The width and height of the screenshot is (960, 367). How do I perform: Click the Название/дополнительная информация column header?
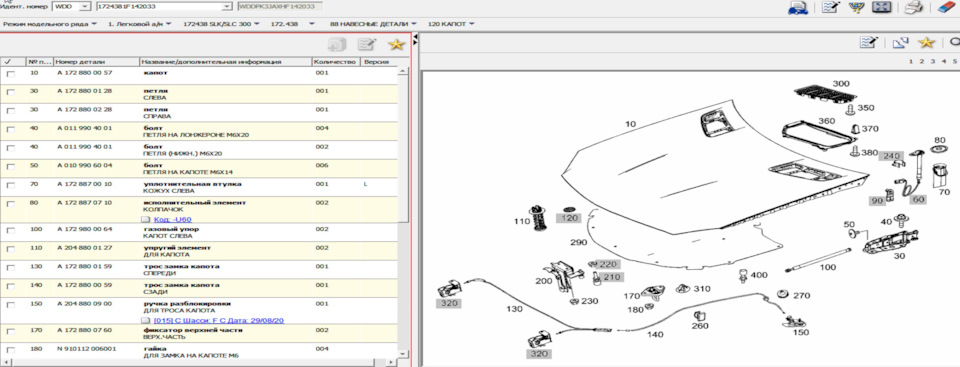coord(225,62)
